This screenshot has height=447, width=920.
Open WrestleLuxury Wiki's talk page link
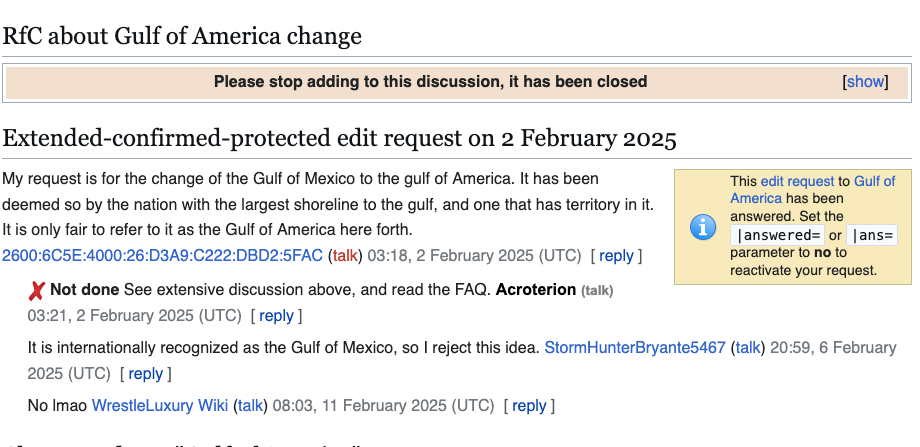pyautogui.click(x=250, y=406)
